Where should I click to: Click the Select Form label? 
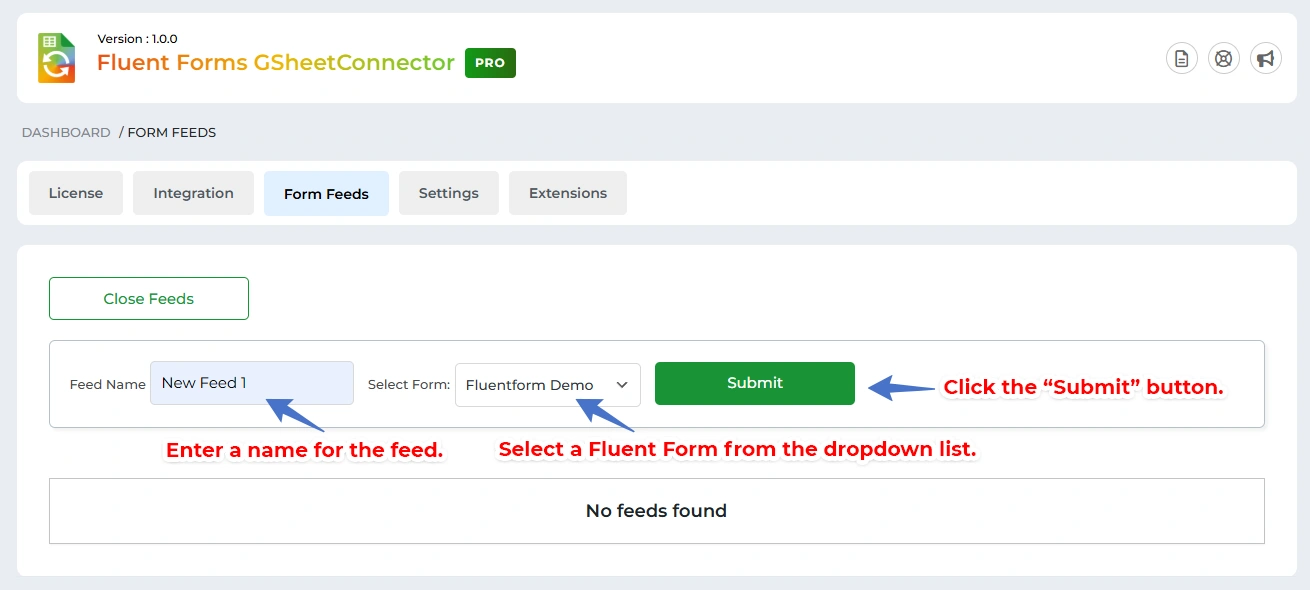click(x=409, y=385)
